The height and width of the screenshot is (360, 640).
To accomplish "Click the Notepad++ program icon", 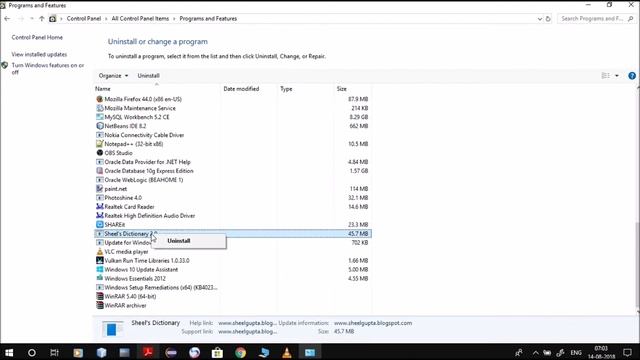I will [x=100, y=144].
